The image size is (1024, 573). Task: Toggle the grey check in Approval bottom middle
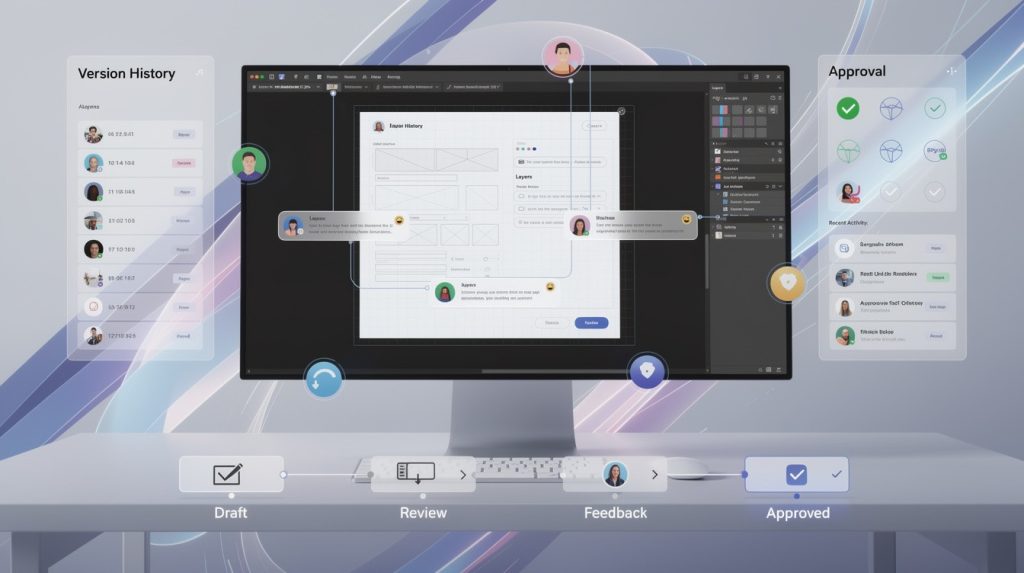coord(891,192)
